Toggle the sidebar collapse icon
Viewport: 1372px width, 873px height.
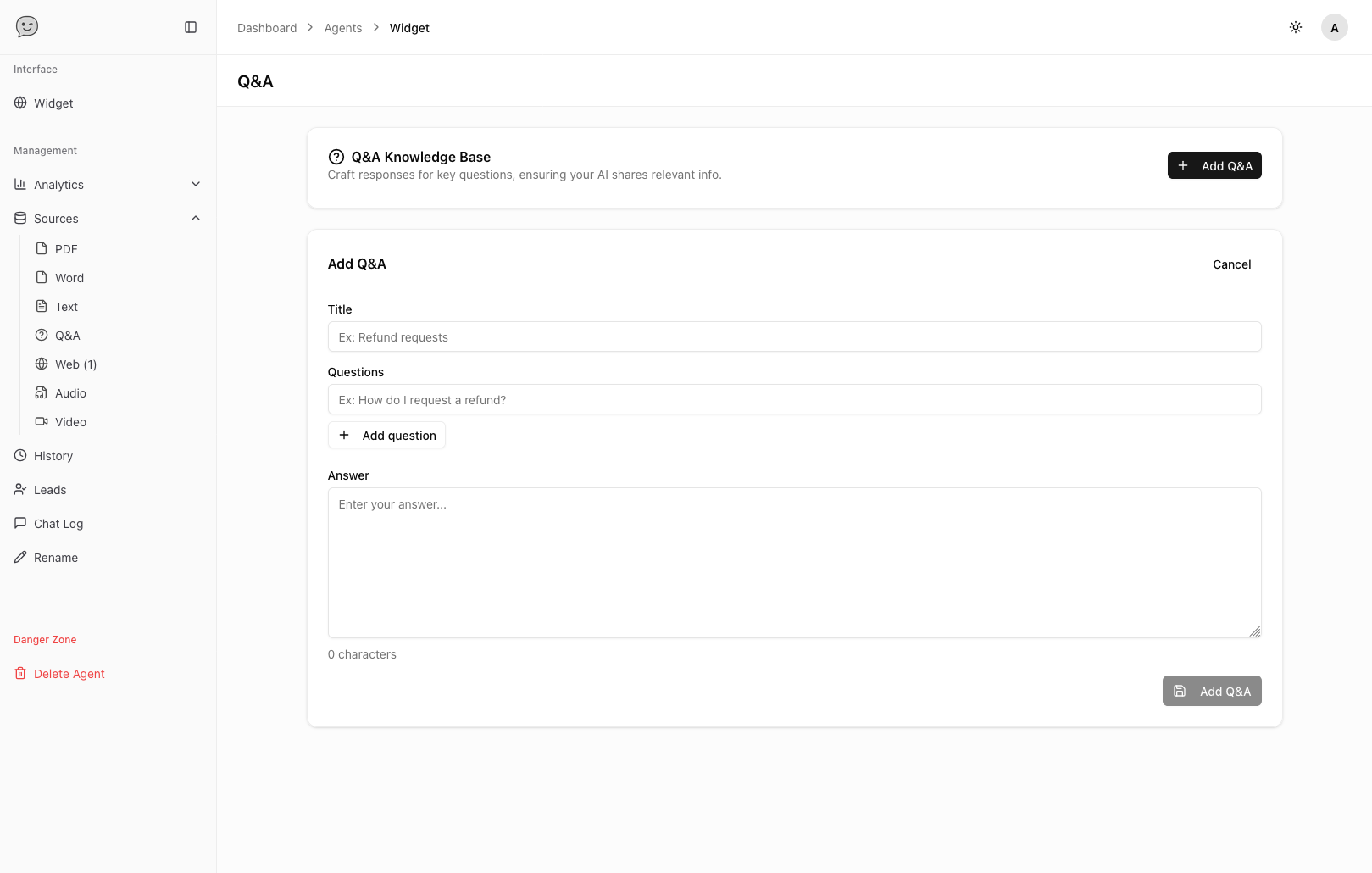coord(191,27)
